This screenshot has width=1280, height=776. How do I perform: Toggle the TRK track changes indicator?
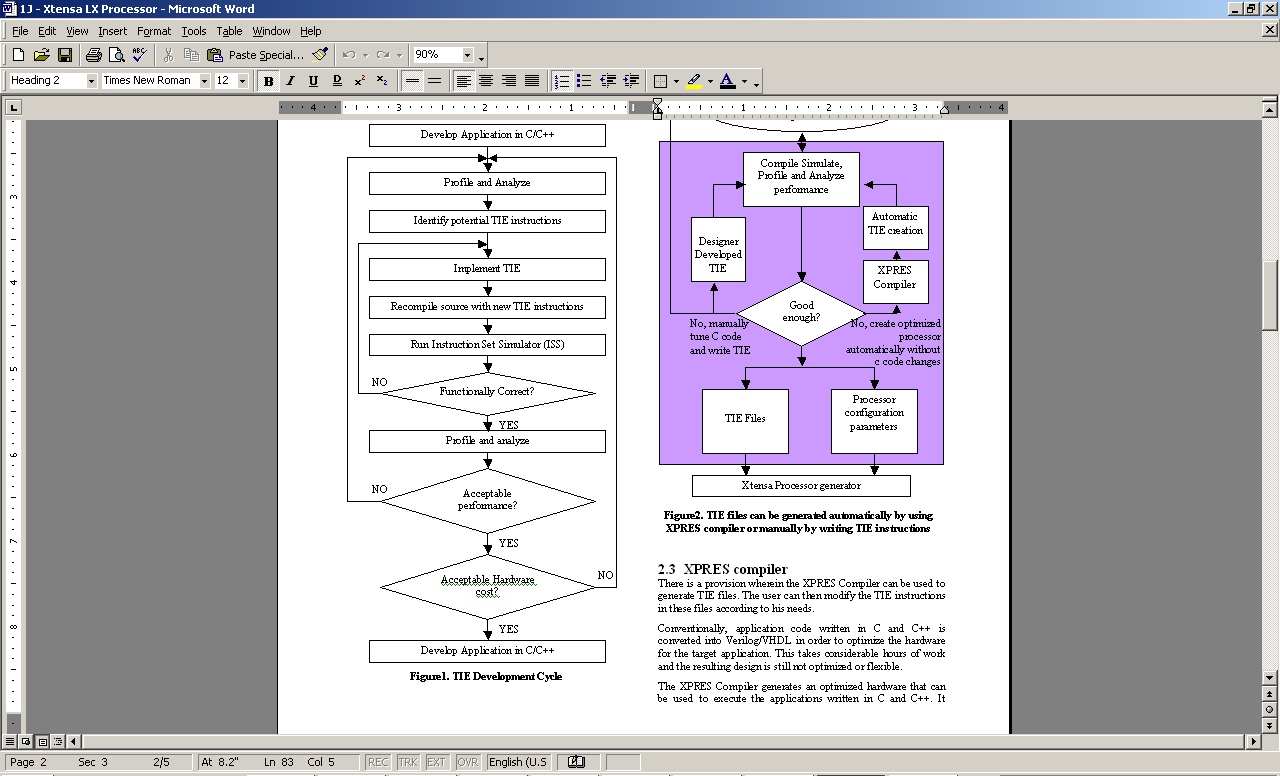pos(408,762)
